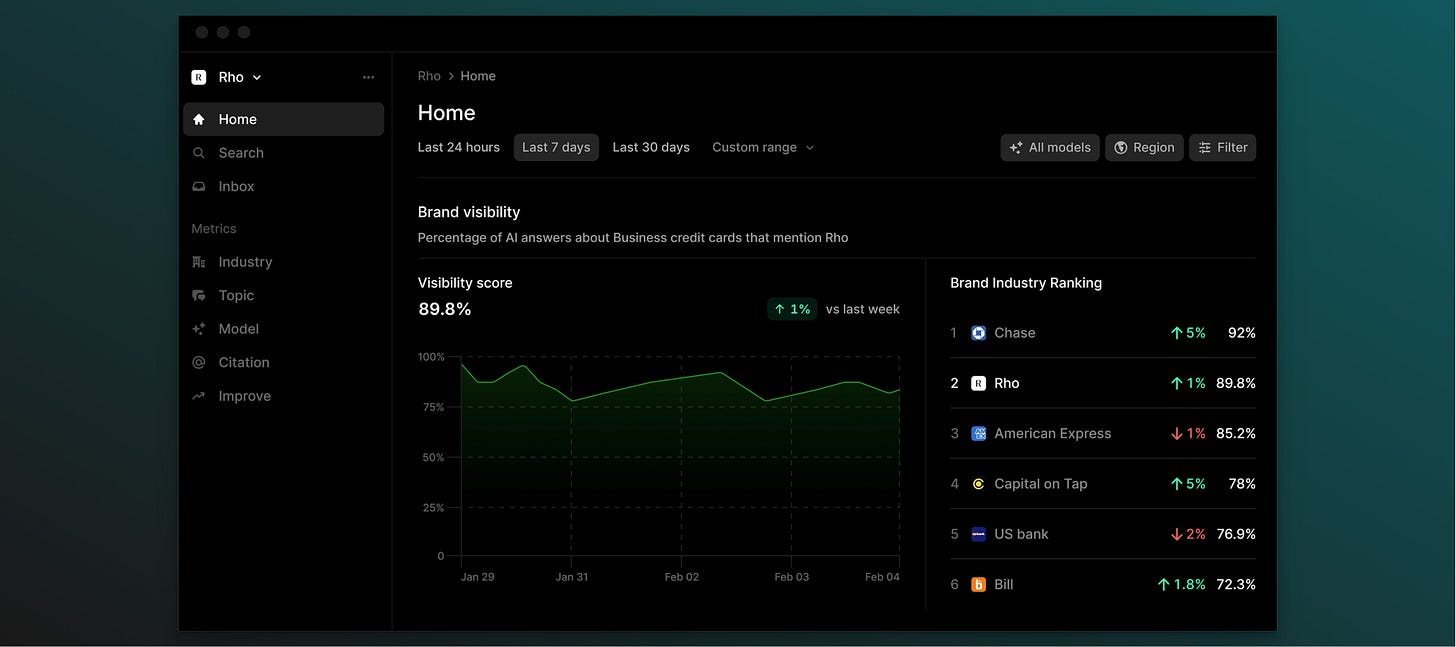The image size is (1456, 647).
Task: Click the red down arrow for US bank
Action: click(1176, 534)
